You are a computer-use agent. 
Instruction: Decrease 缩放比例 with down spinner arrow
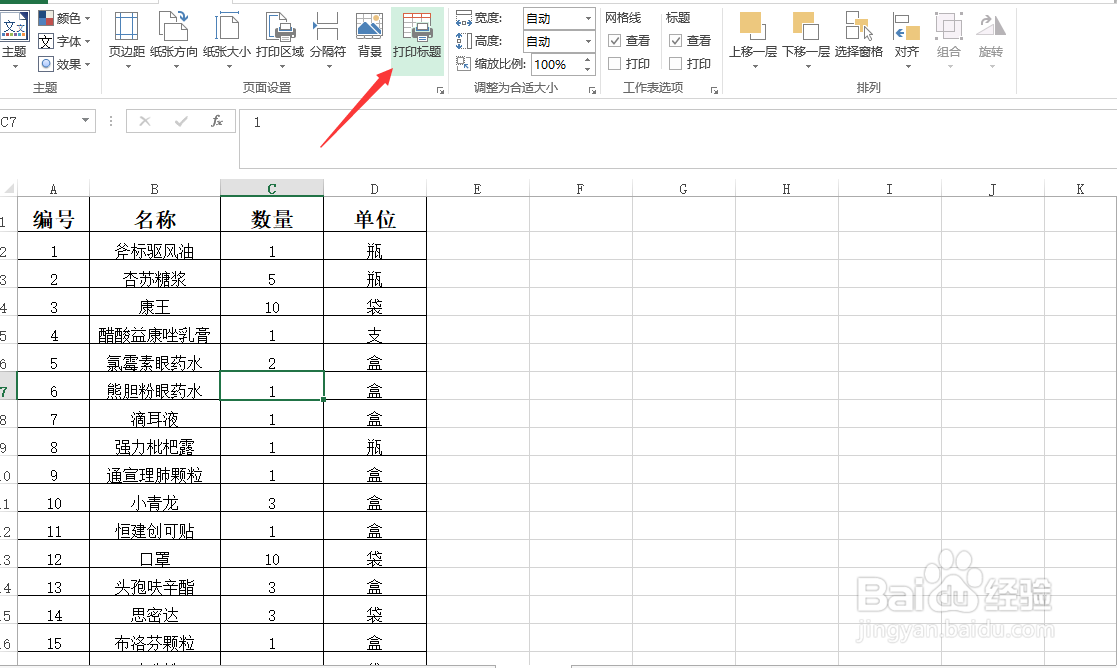(x=588, y=69)
